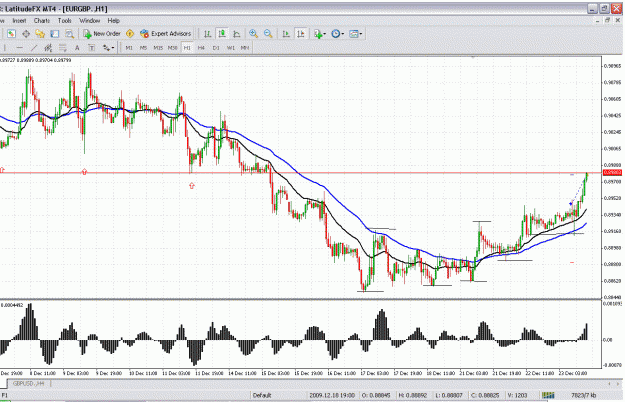Select the trendline drawing tool
Image resolution: width=625 pixels, height=402 pixels.
(34, 48)
